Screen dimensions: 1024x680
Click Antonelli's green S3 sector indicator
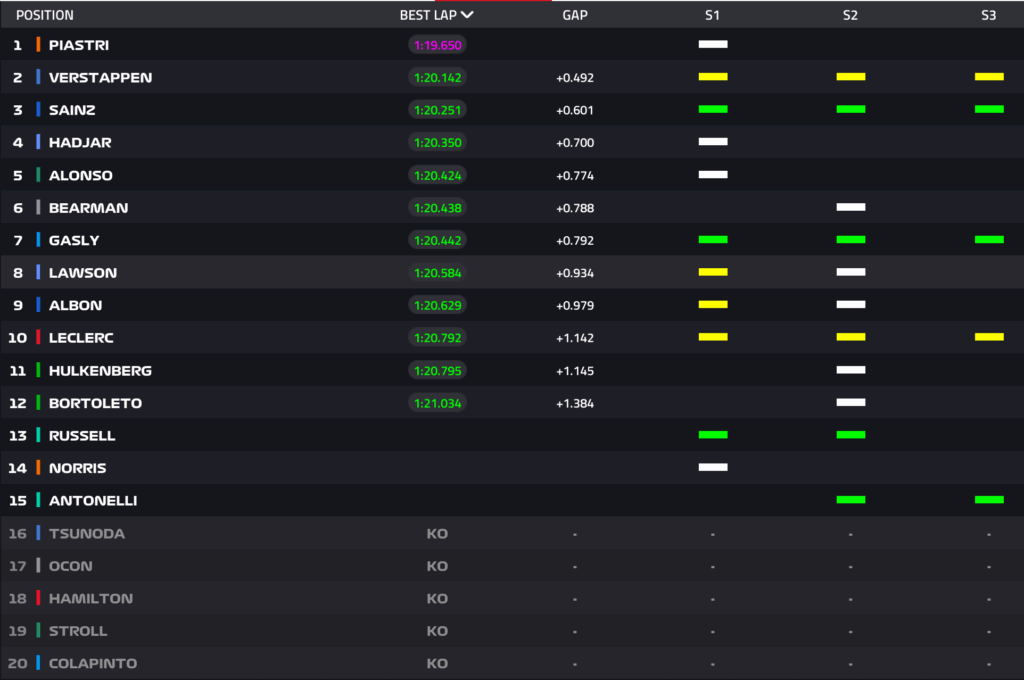pos(988,500)
